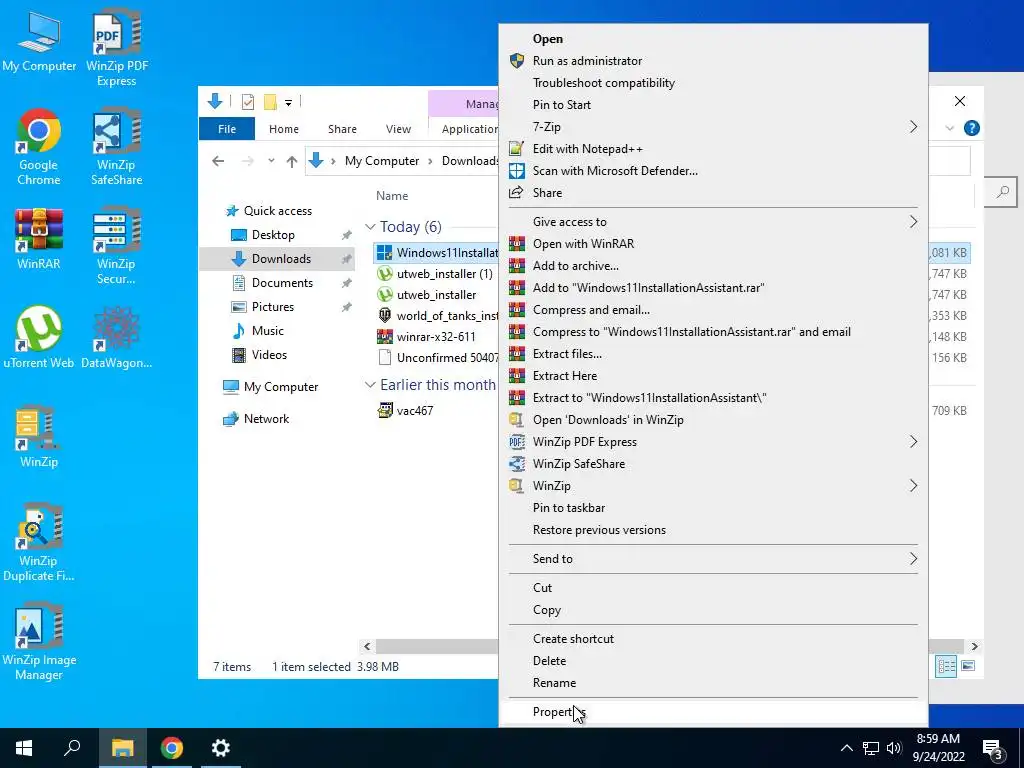Expand the WinZip submenu
The width and height of the screenshot is (1024, 768).
[713, 486]
